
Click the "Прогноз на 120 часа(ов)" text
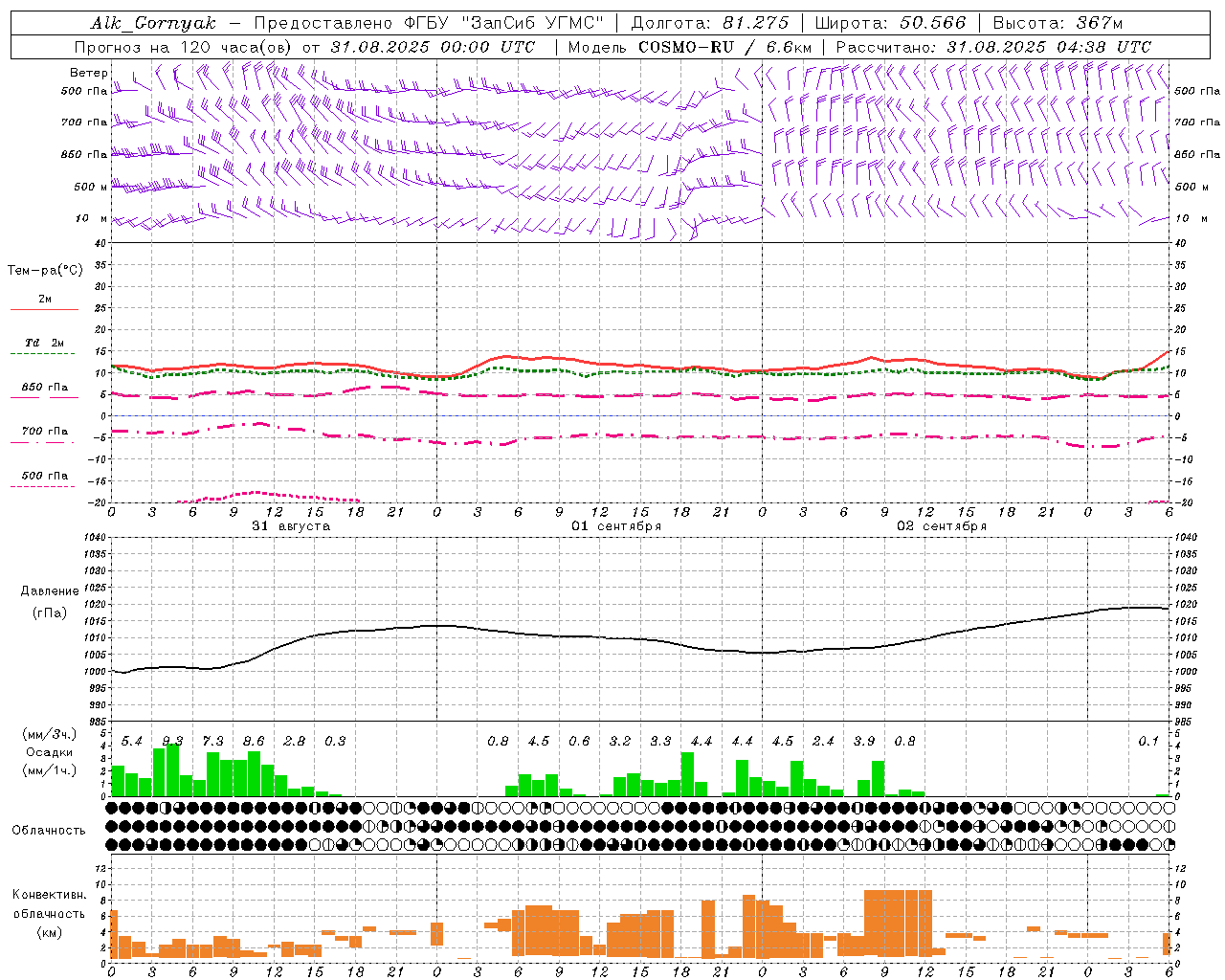[x=185, y=47]
